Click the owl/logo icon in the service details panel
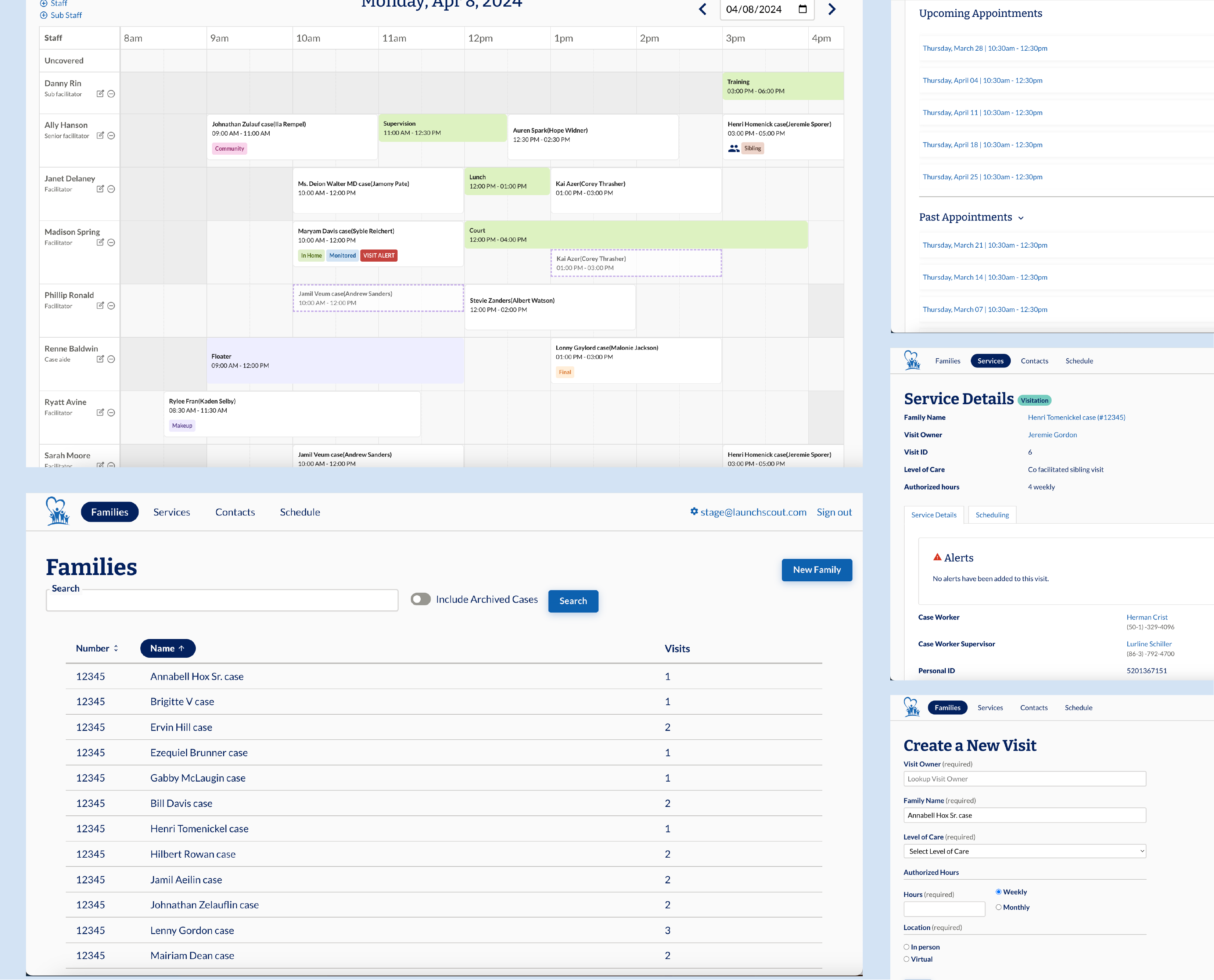This screenshot has height=980, width=1214. pyautogui.click(x=911, y=360)
